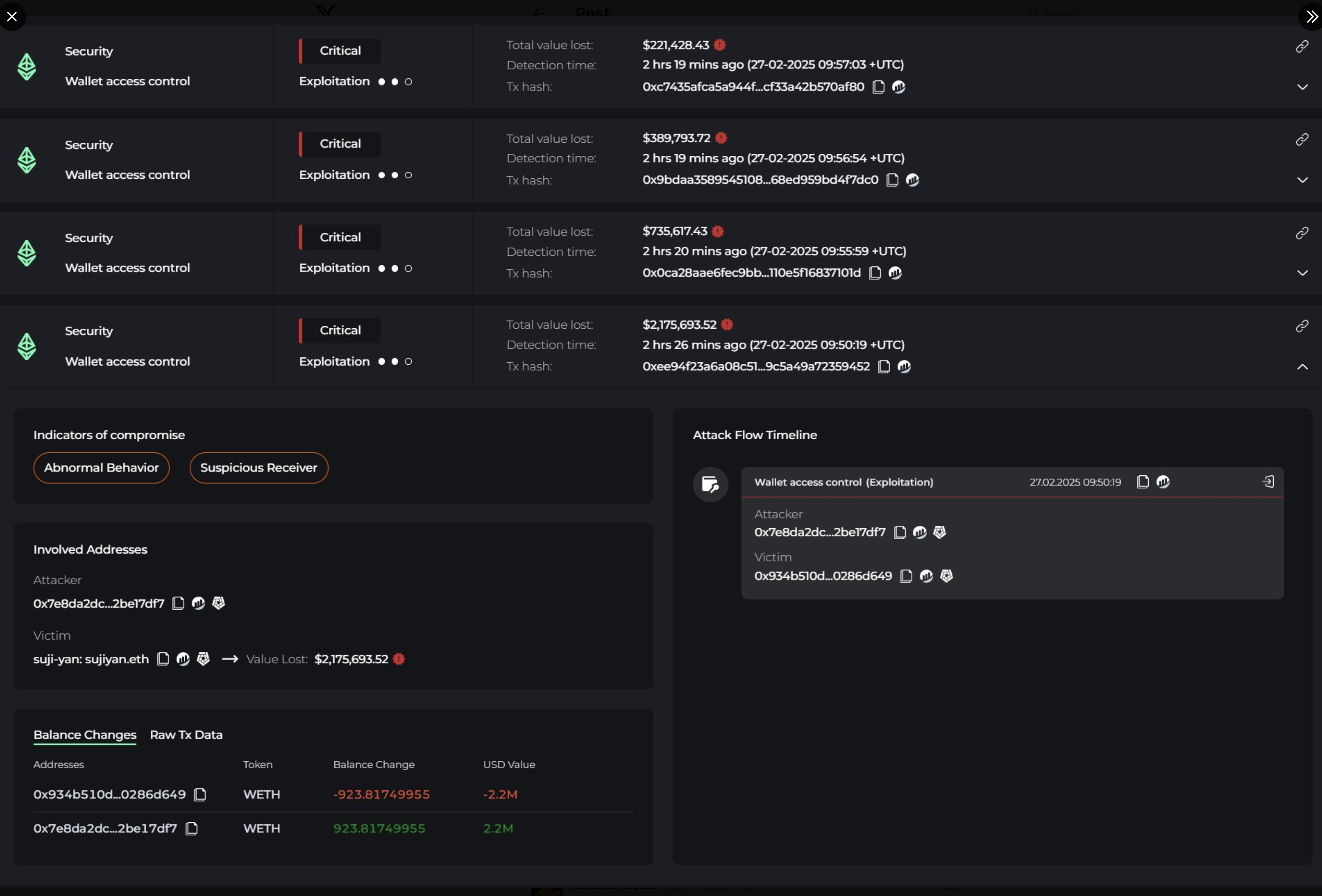Image resolution: width=1322 pixels, height=896 pixels.
Task: Expand the $735,617.43 alert chevron
Action: click(x=1302, y=273)
